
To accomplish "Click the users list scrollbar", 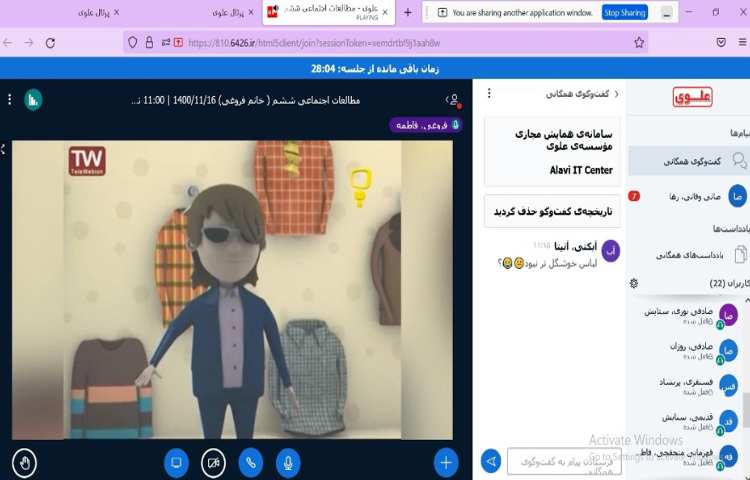I will (x=746, y=410).
